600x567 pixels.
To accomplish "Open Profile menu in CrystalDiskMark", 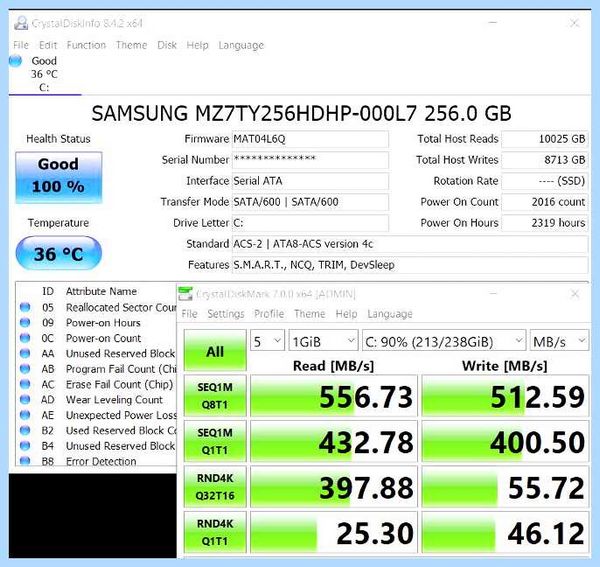I will point(269,314).
